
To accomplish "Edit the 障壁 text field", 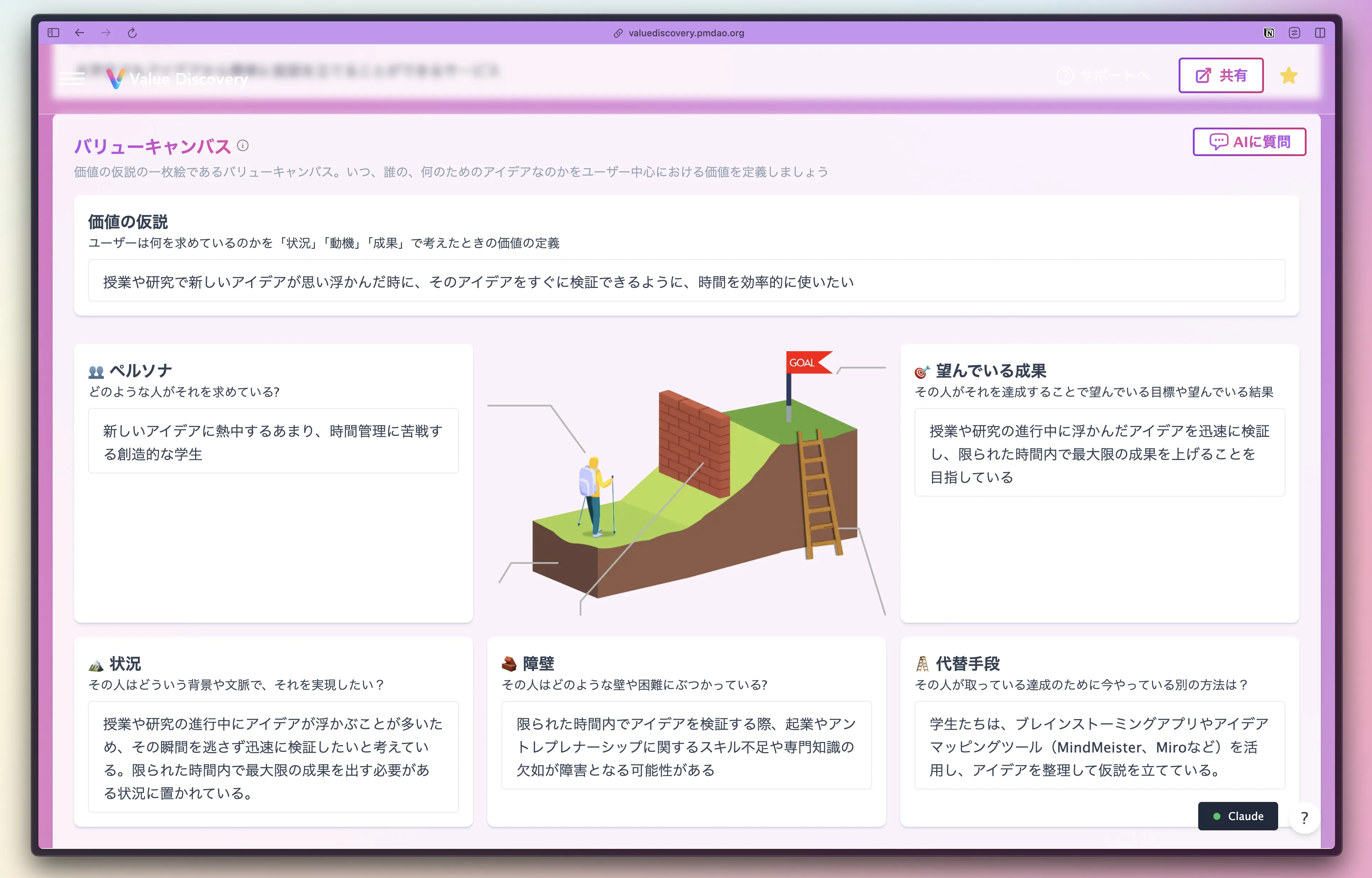I will [x=686, y=746].
